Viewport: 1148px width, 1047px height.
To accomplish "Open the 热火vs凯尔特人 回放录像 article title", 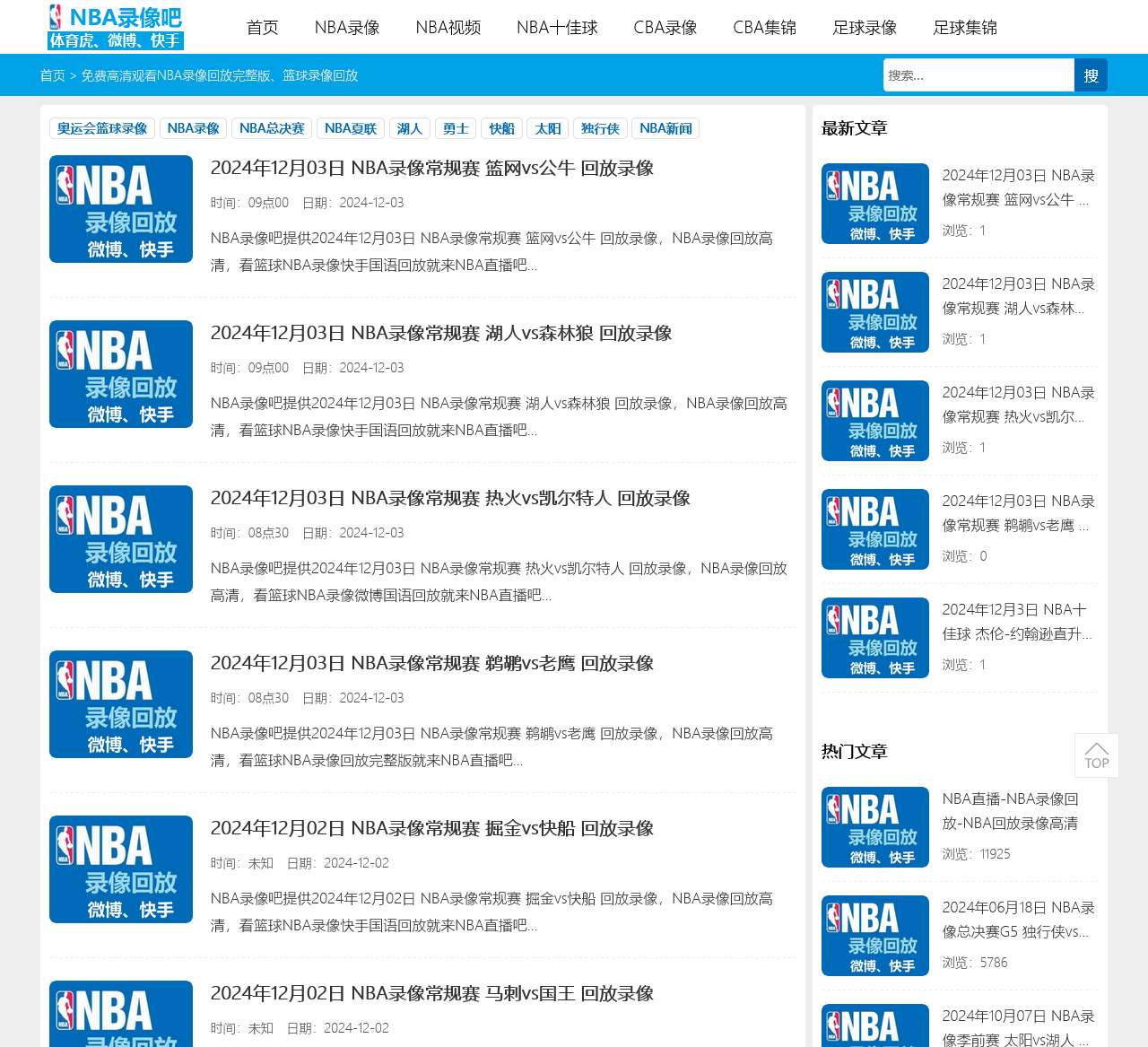I will 450,498.
